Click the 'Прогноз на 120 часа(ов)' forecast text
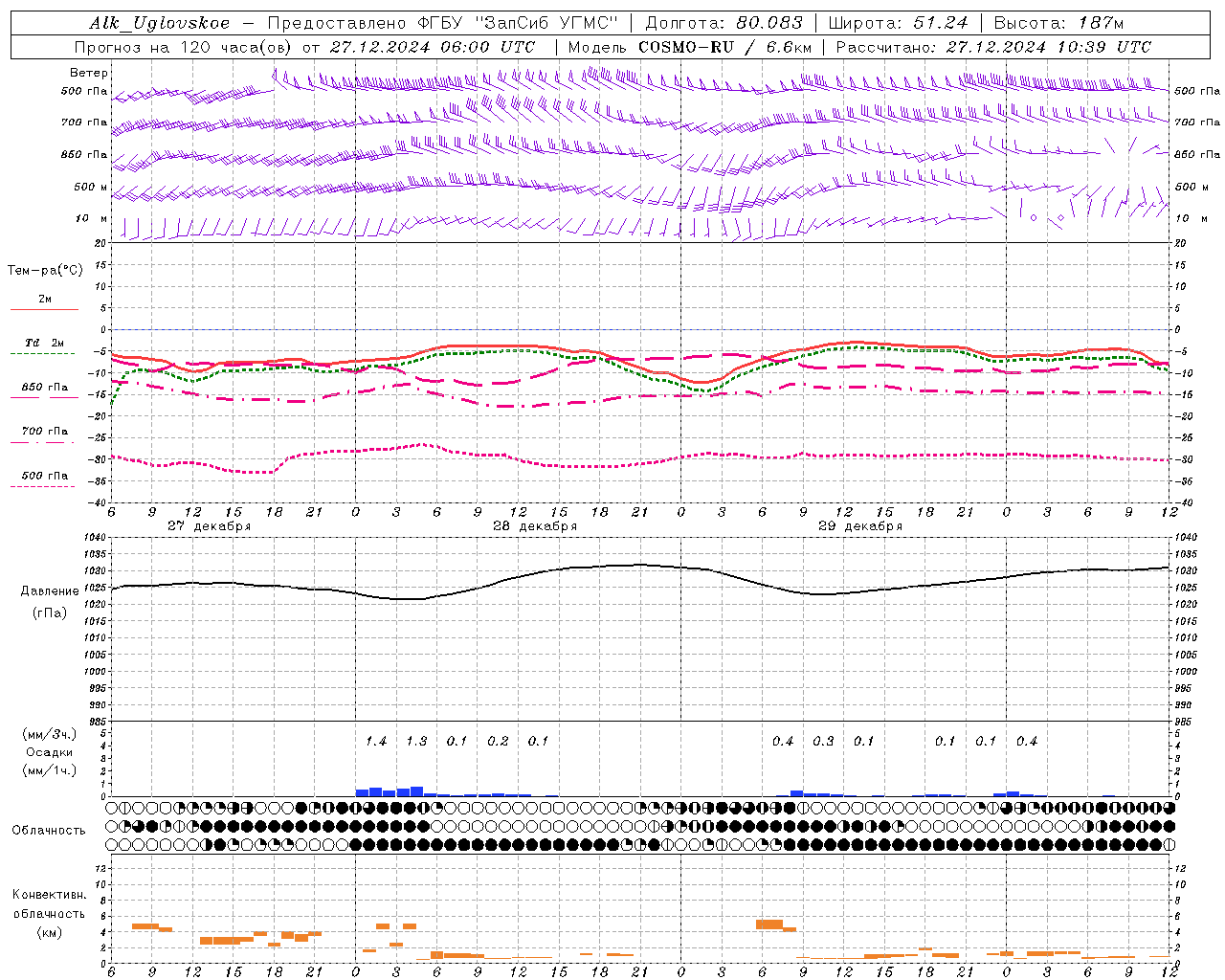Image resolution: width=1225 pixels, height=980 pixels. click(185, 47)
